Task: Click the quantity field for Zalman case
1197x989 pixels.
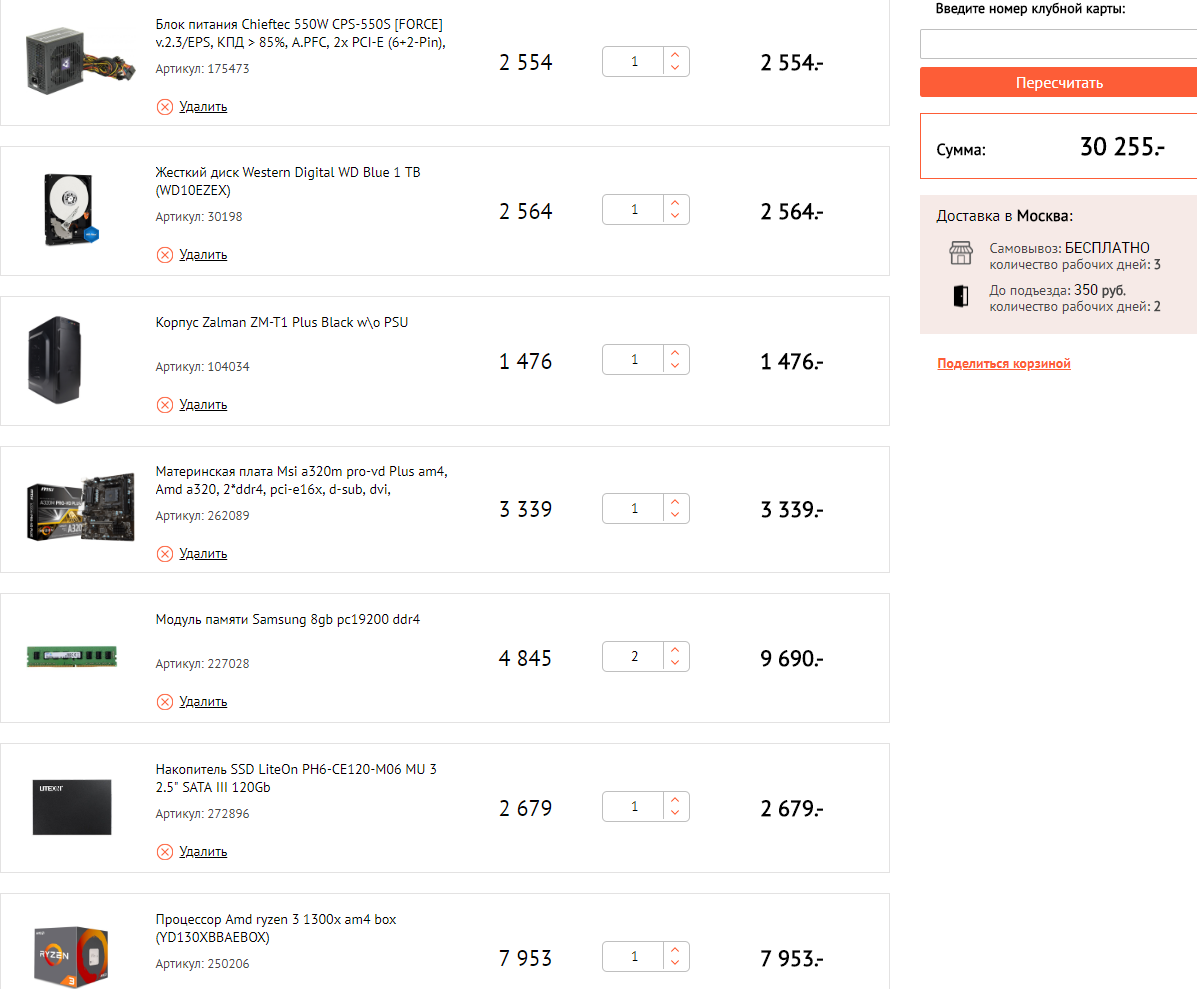Action: coord(634,360)
